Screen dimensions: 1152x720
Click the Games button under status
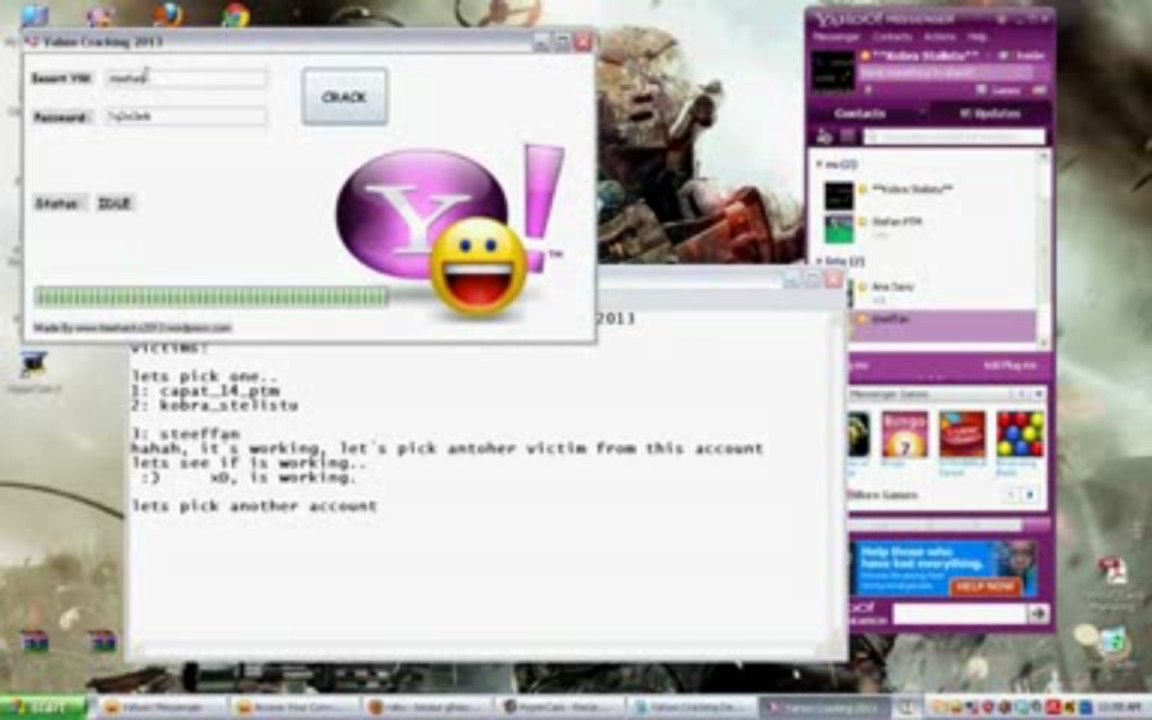(x=999, y=90)
